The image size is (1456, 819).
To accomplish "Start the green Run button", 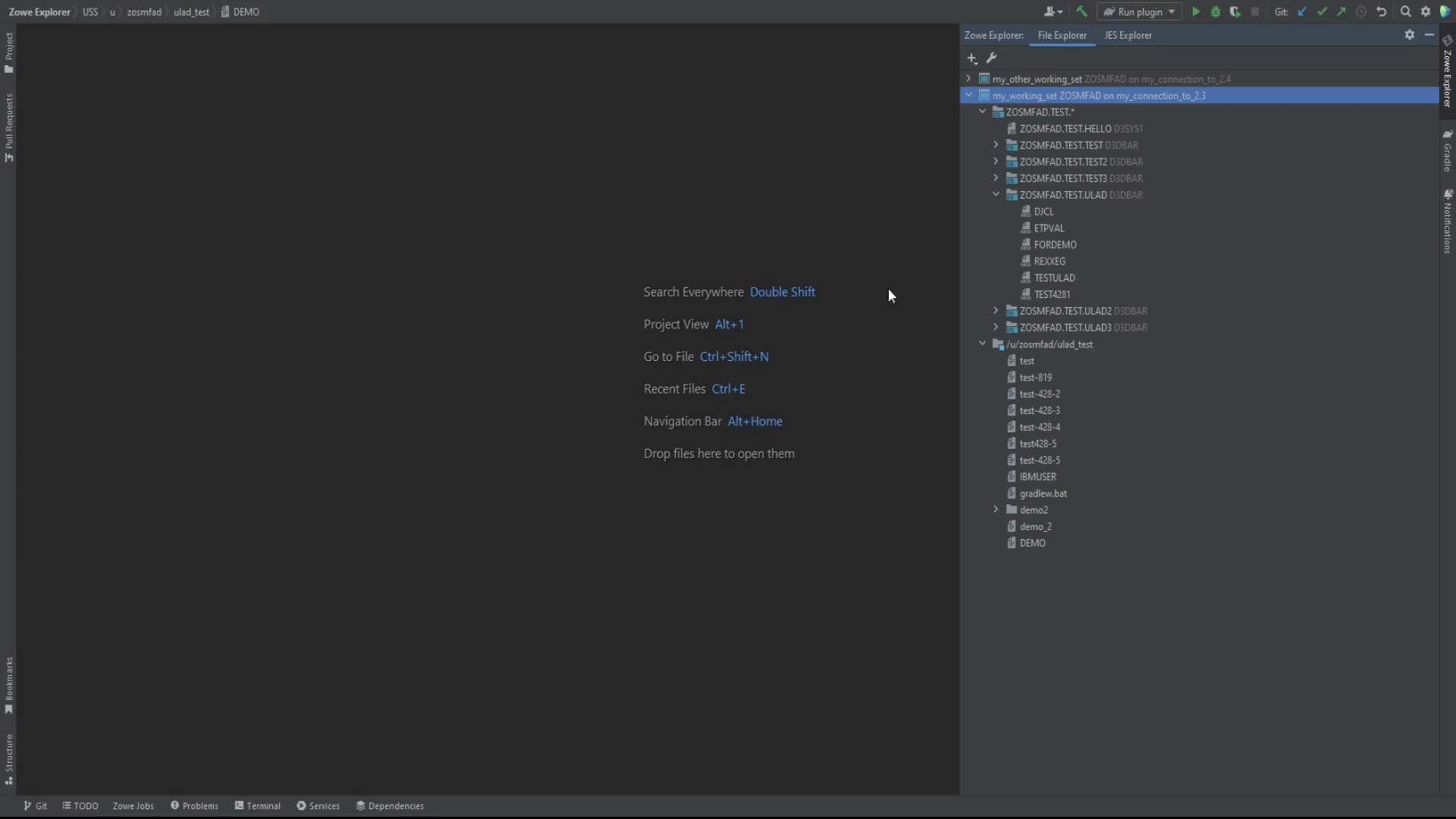I will point(1196,11).
